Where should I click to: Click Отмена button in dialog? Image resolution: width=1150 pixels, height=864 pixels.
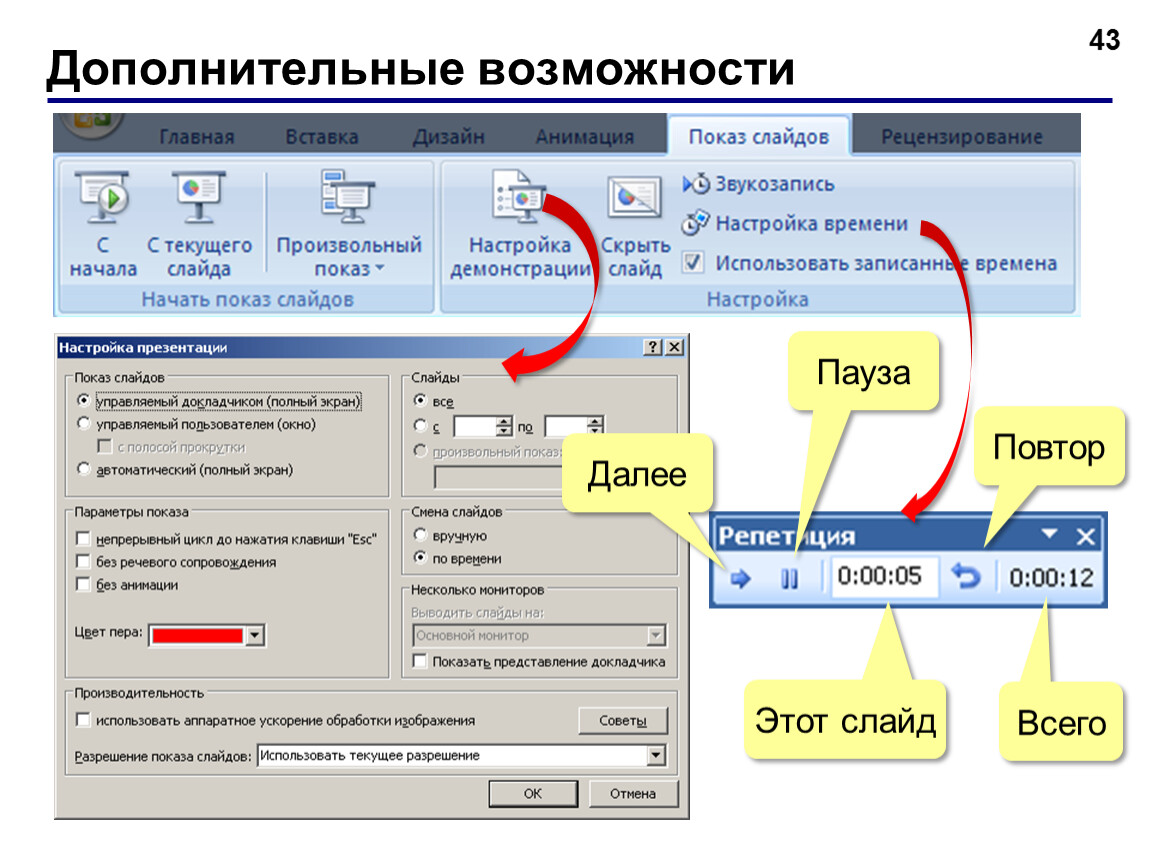tap(633, 794)
